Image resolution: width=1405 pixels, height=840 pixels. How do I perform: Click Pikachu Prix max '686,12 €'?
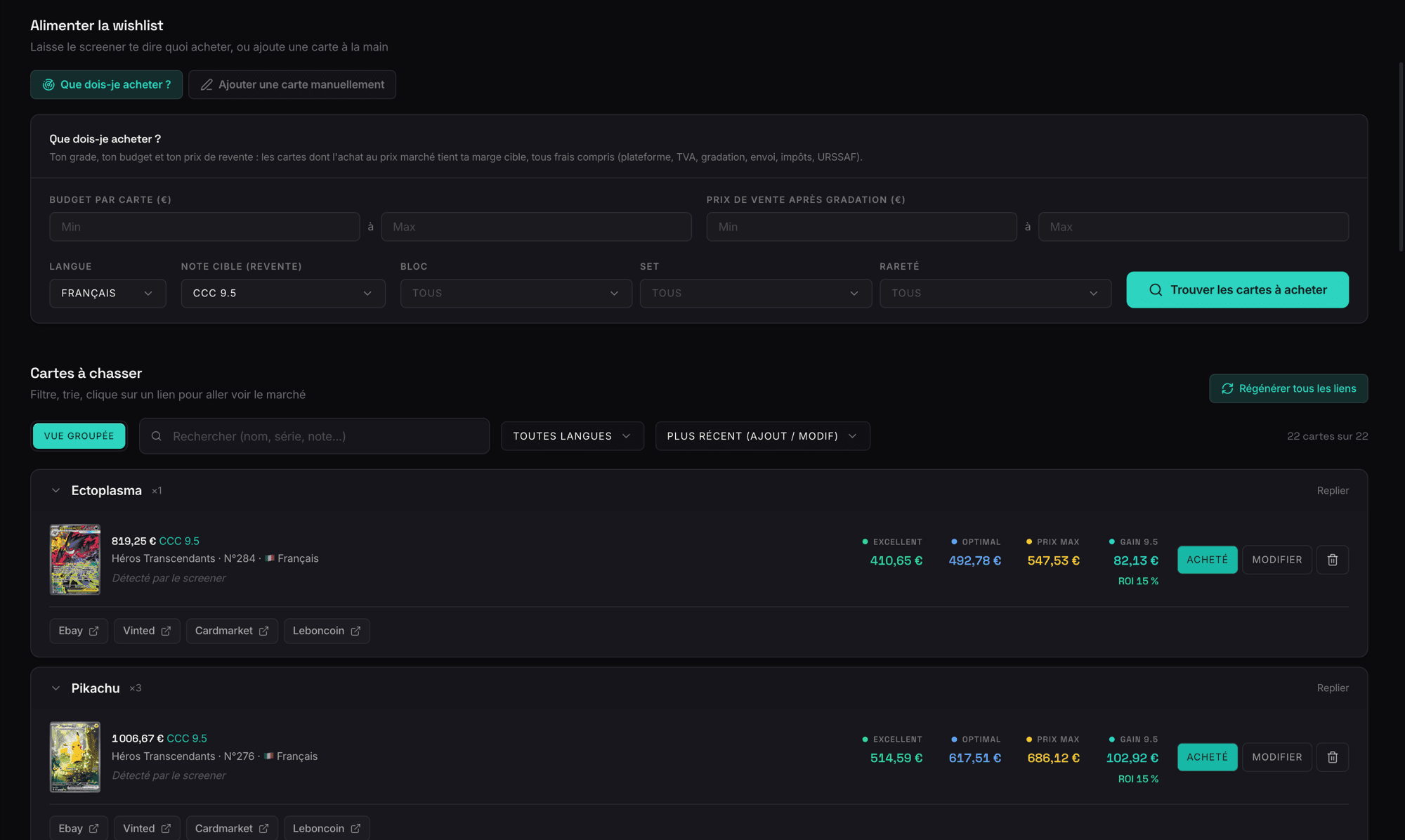[1053, 758]
